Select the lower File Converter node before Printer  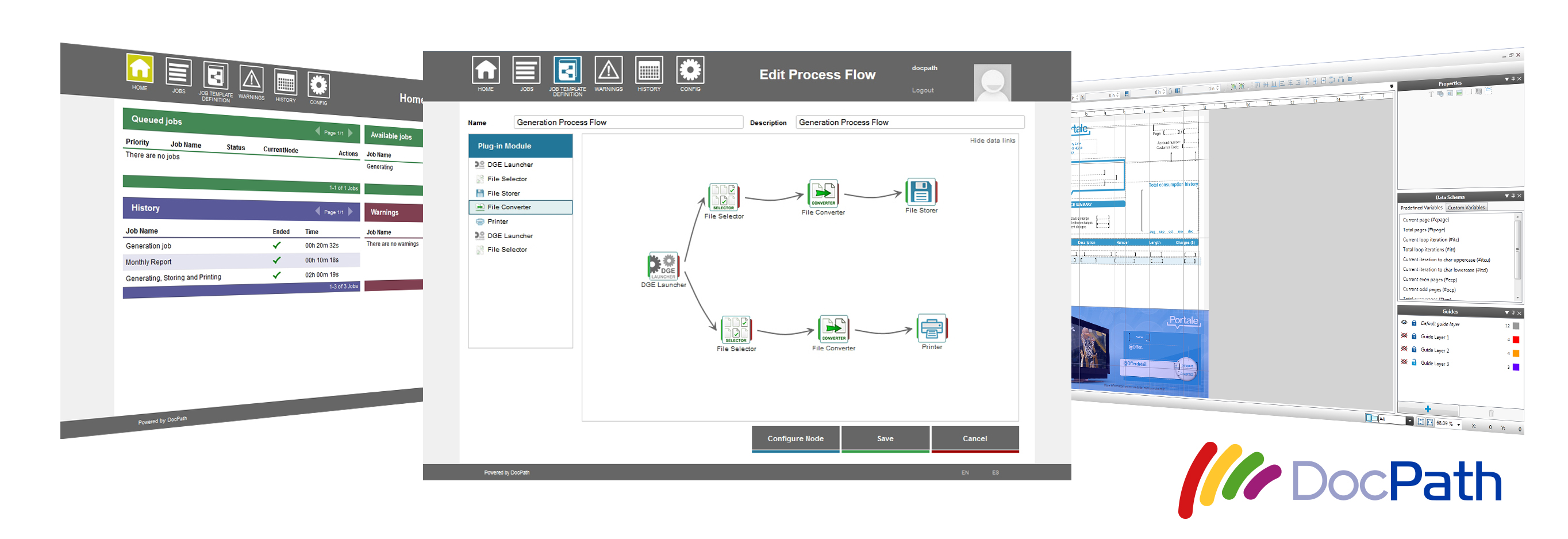click(x=833, y=329)
